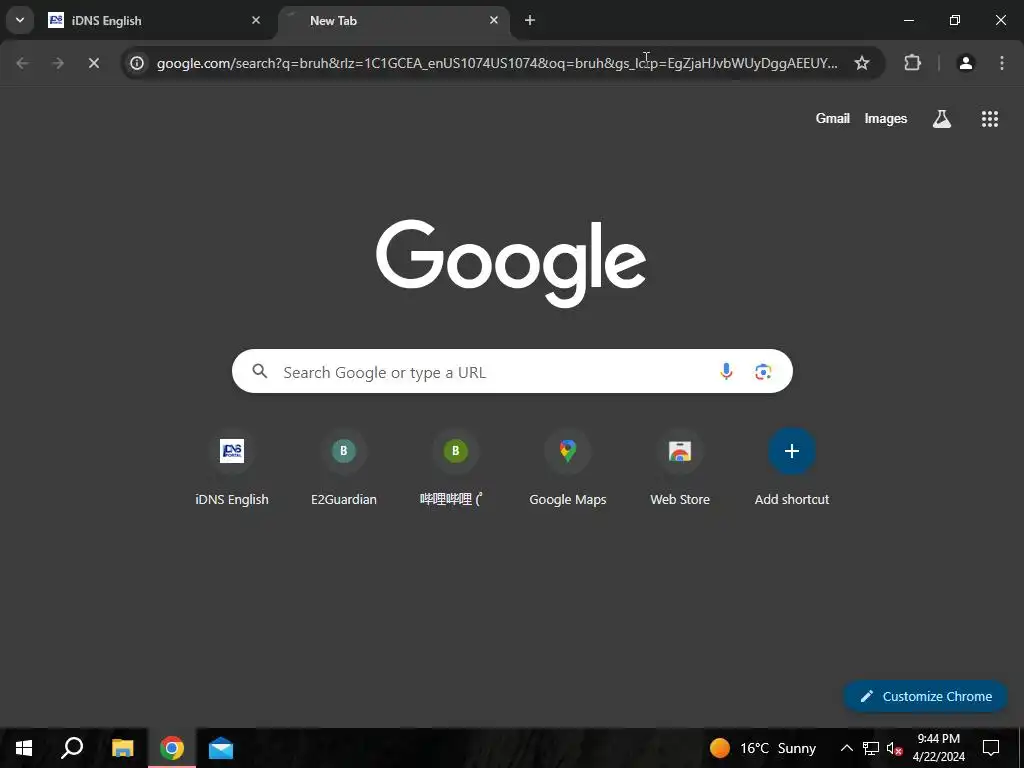Image resolution: width=1024 pixels, height=768 pixels.
Task: Open the Web Store shortcut
Action: tap(680, 468)
